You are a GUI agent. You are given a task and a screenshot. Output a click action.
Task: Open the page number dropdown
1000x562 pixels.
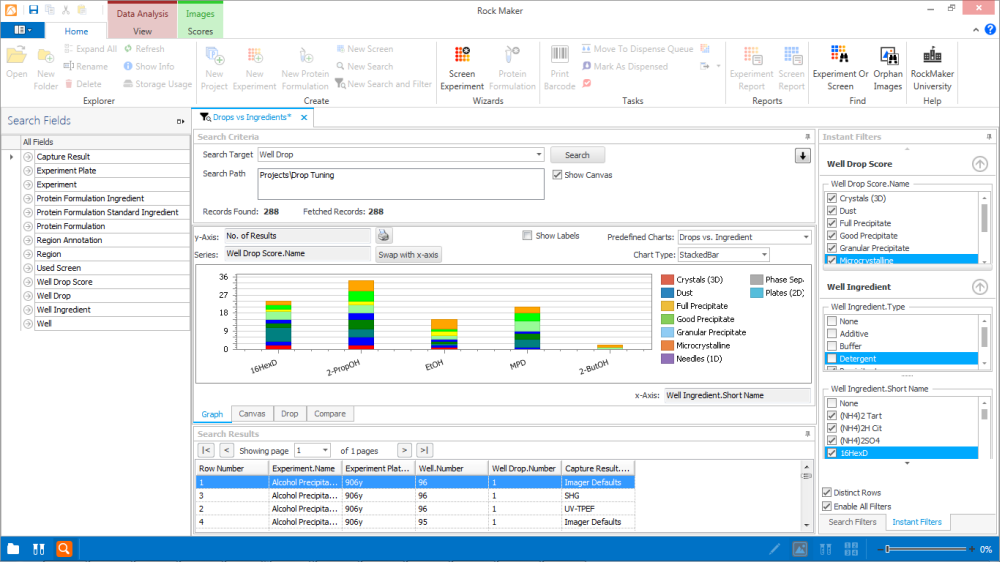[325, 450]
